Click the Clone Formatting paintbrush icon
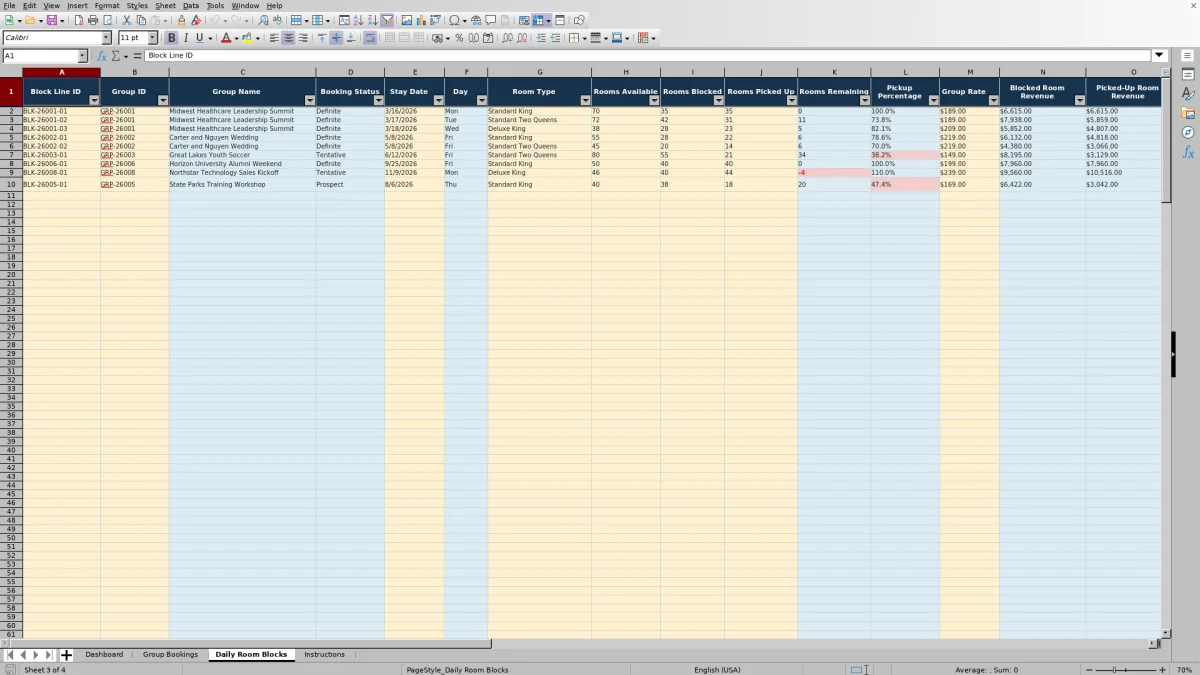1200x675 pixels. (x=181, y=20)
